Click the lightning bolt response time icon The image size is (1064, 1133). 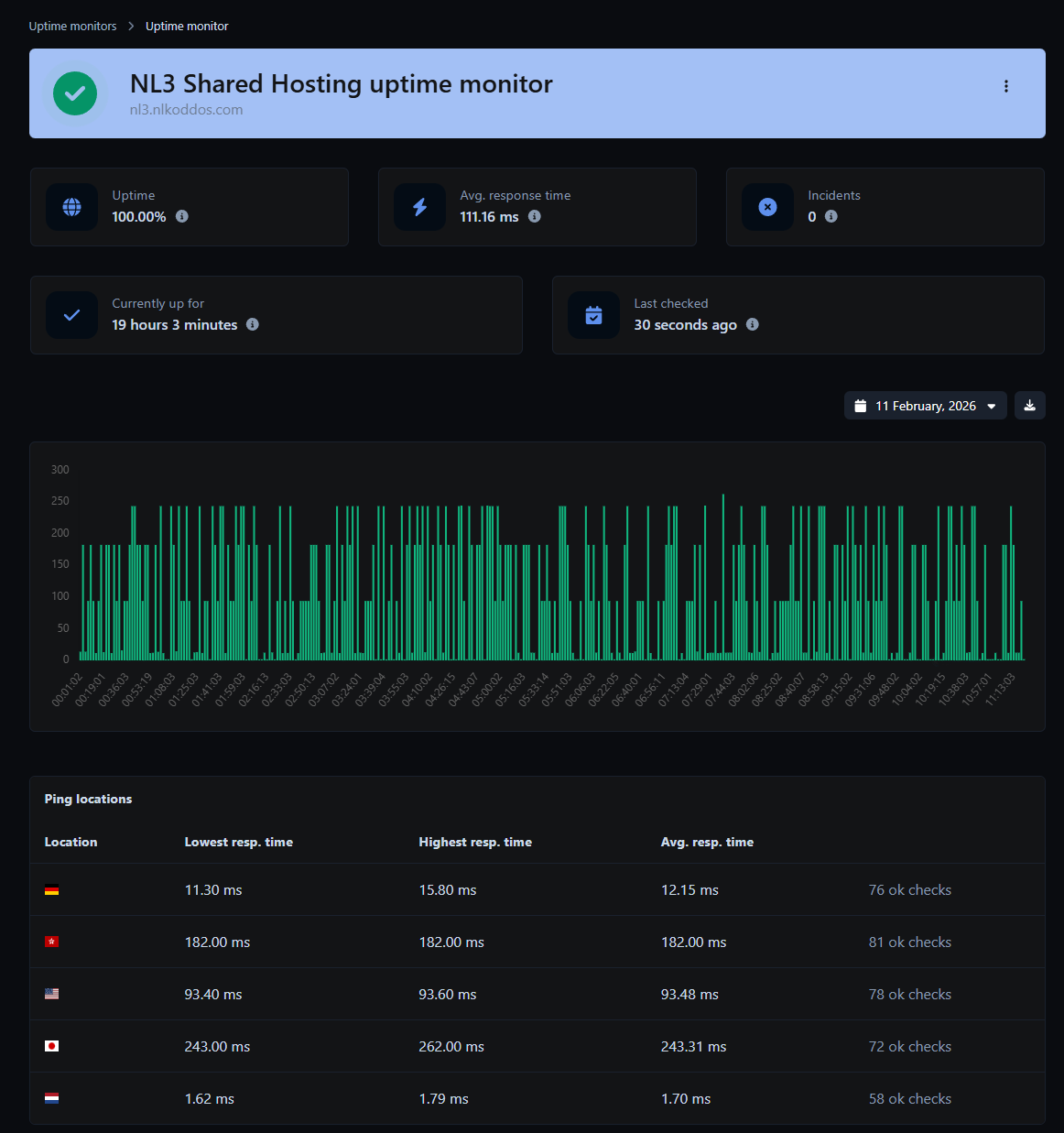[419, 207]
